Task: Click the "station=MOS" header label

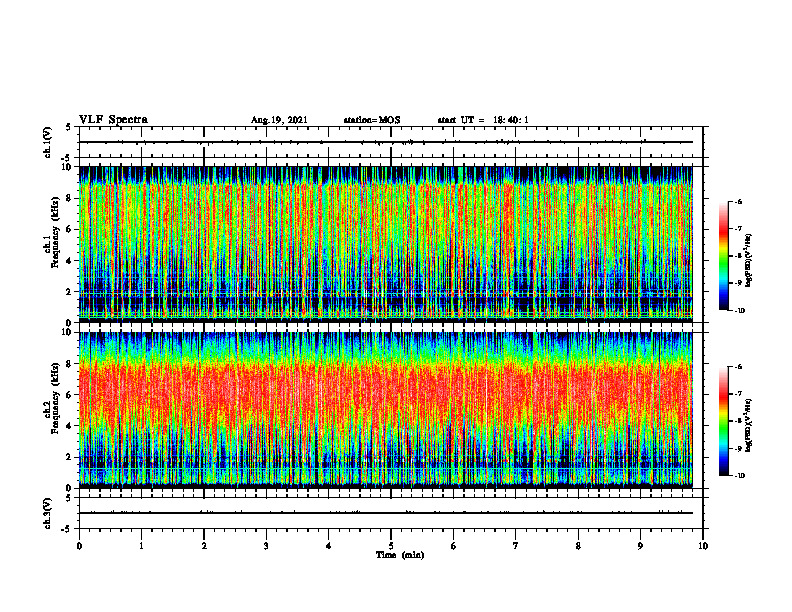Action: click(x=372, y=120)
